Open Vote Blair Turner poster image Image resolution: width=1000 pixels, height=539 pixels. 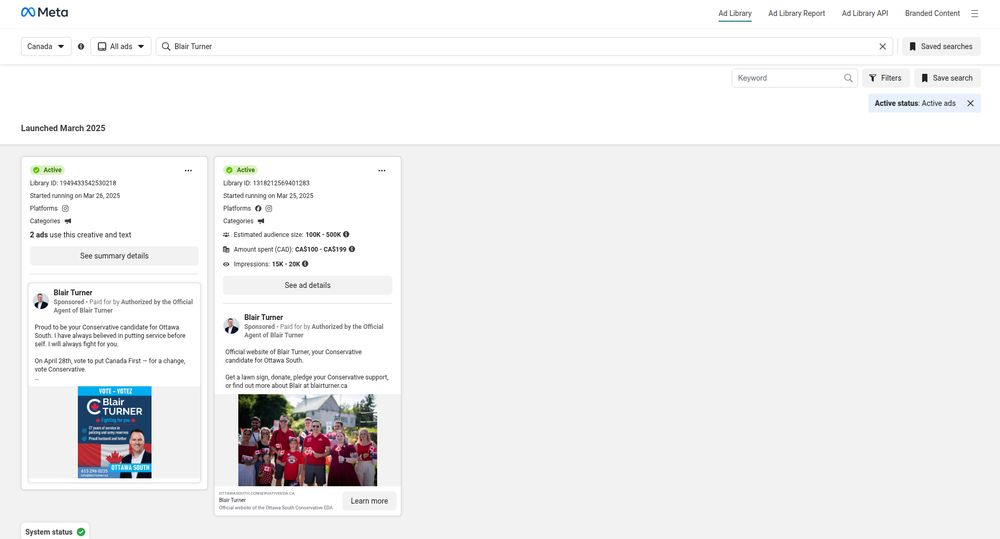115,432
